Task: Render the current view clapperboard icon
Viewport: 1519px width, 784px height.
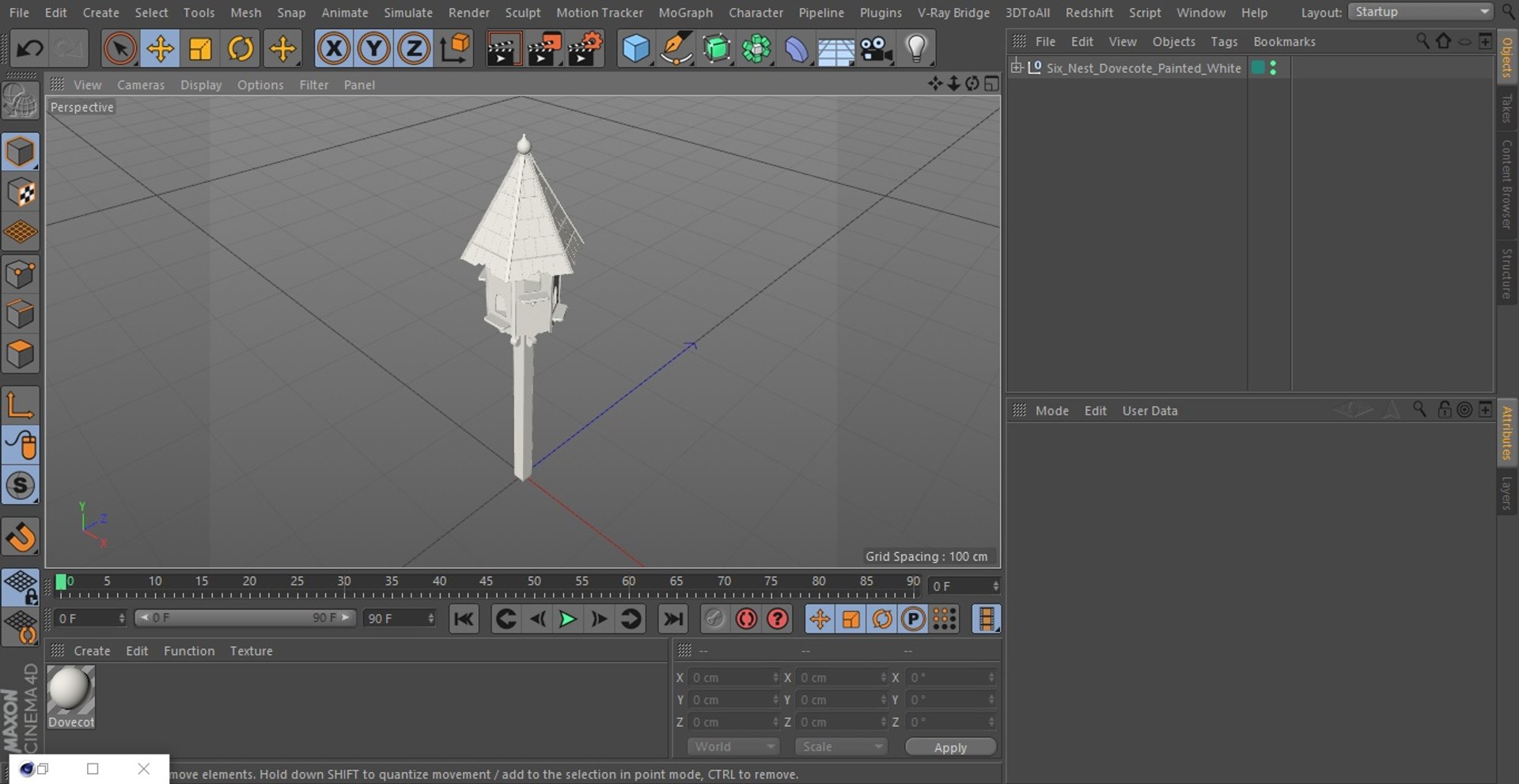Action: (503, 49)
